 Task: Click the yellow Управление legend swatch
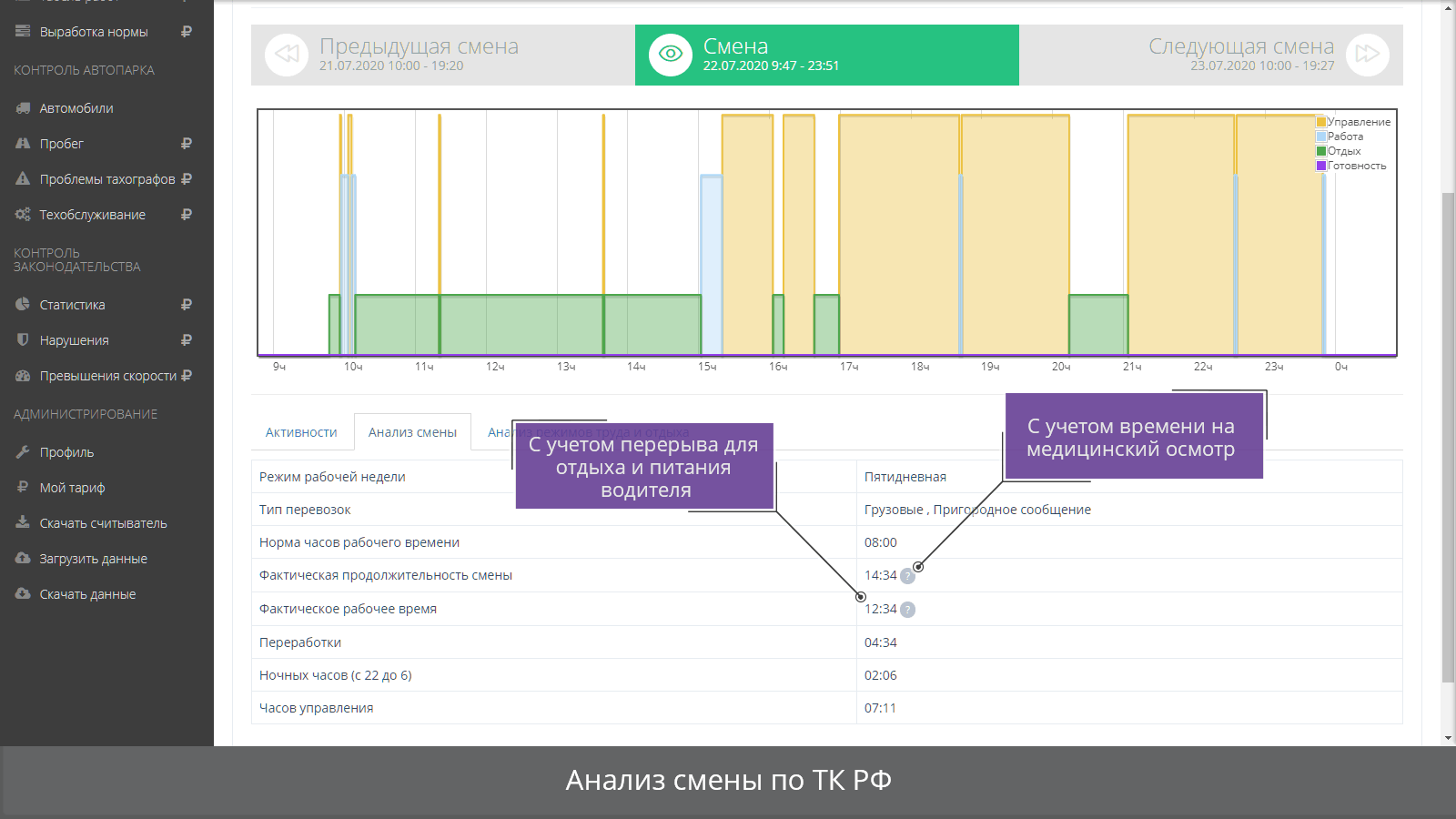[1321, 122]
